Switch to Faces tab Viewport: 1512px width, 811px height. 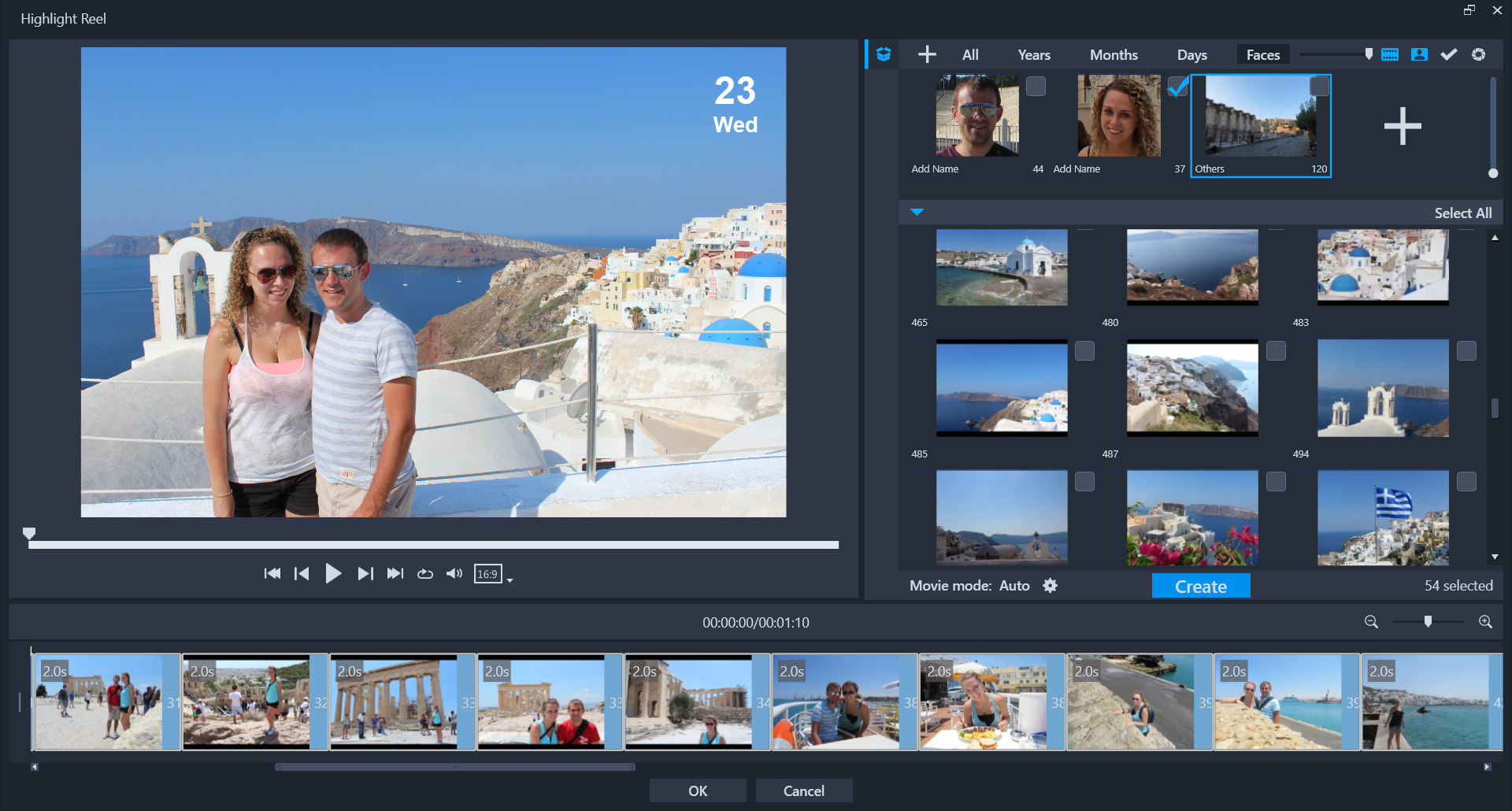[1263, 55]
